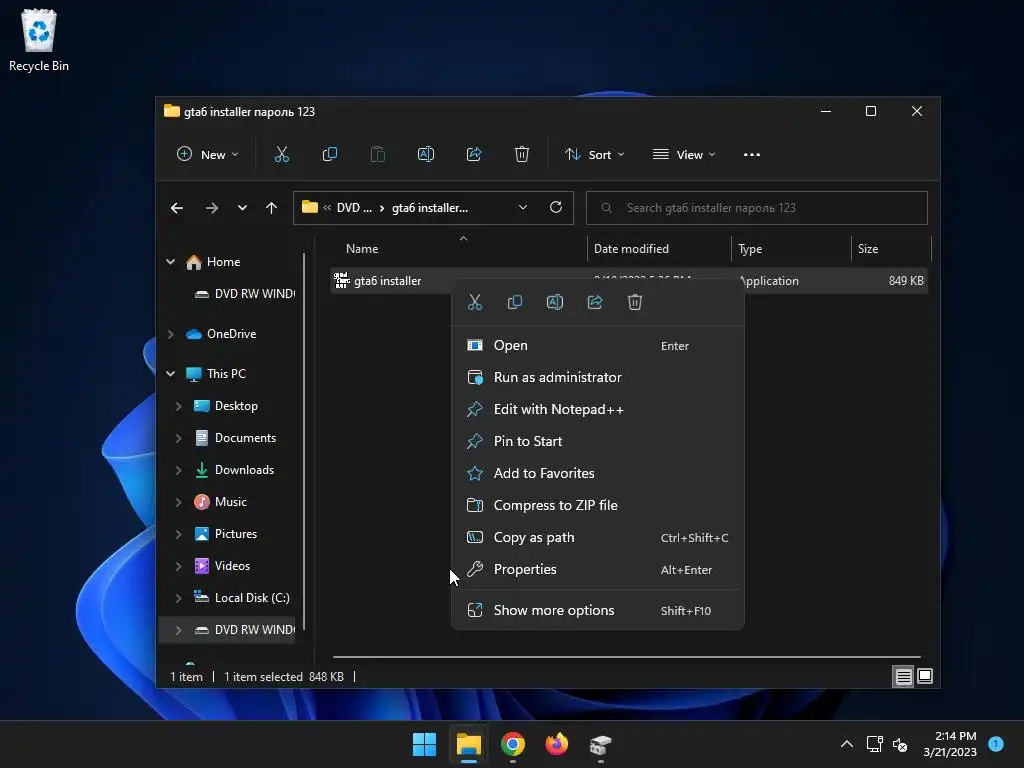Choose Edit with Notepad++
Image resolution: width=1024 pixels, height=768 pixels.
pyautogui.click(x=598, y=409)
